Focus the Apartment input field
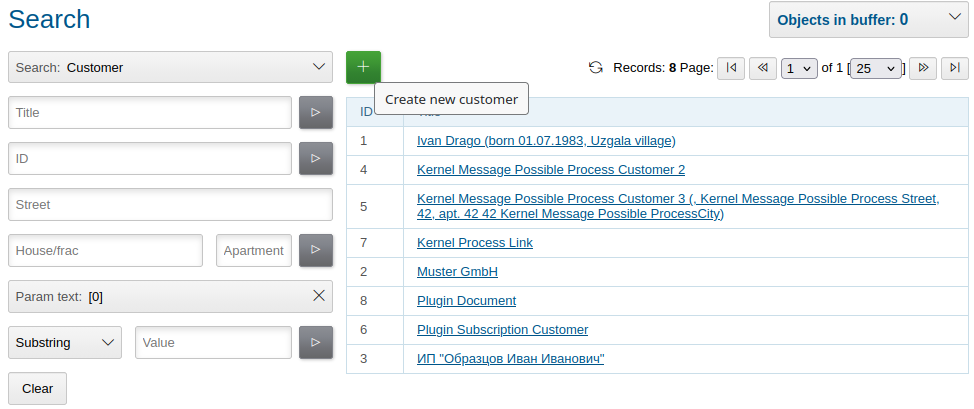The height and width of the screenshot is (409, 974). pyautogui.click(x=253, y=250)
